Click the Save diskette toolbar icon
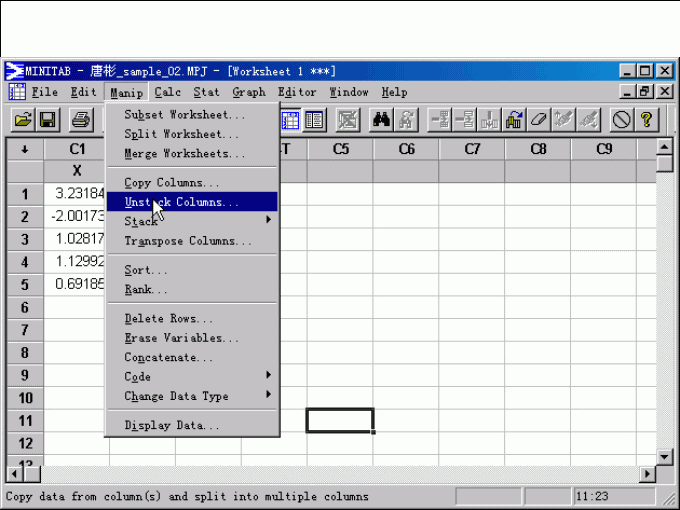 (48, 120)
